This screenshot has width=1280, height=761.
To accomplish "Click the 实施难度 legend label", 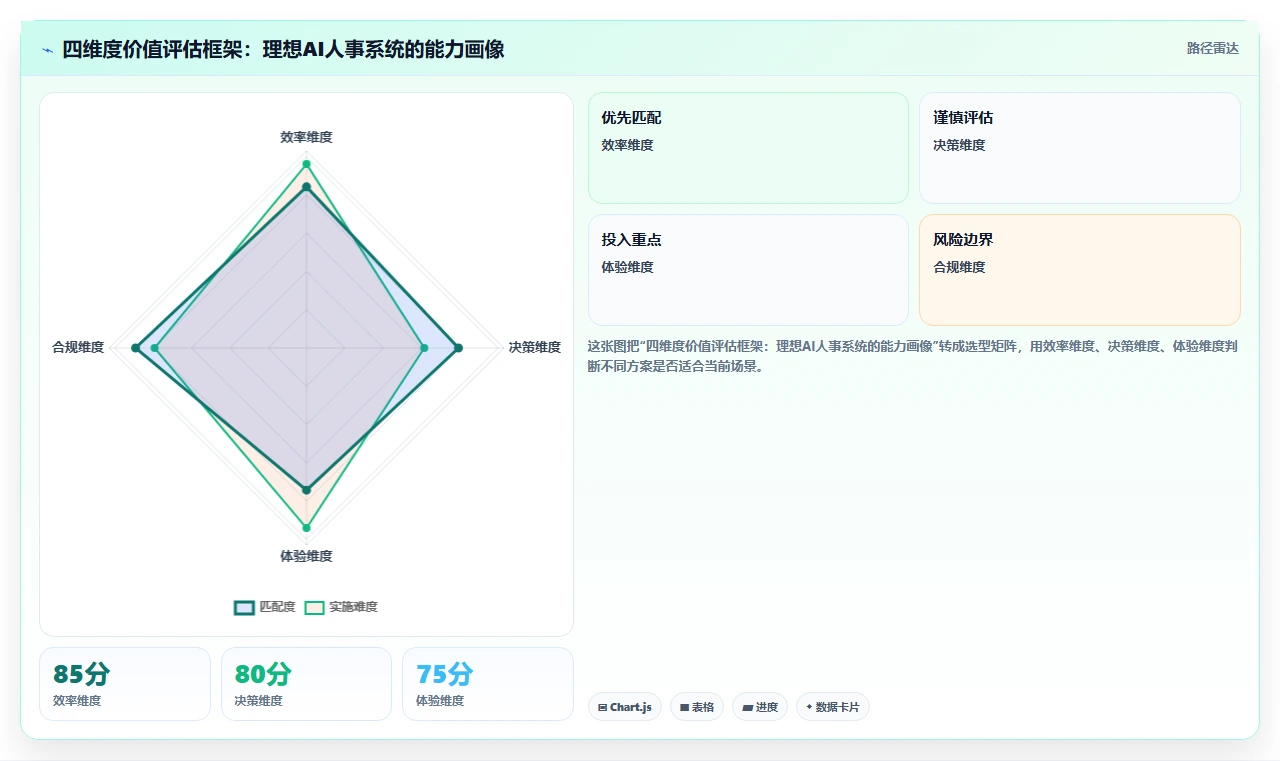I will pyautogui.click(x=353, y=607).
